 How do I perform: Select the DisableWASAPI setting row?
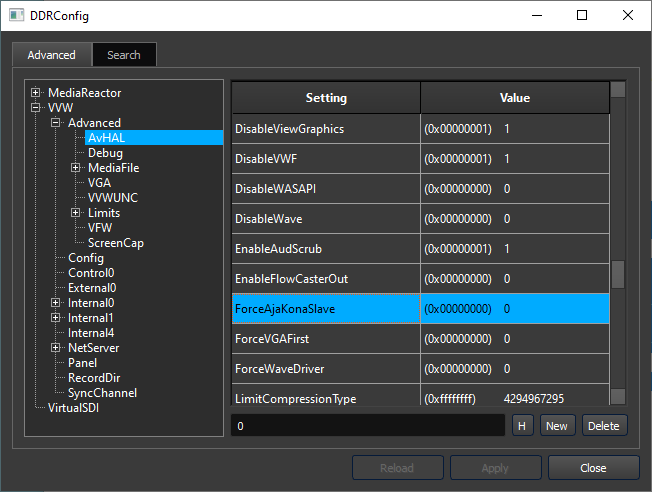pyautogui.click(x=420, y=189)
